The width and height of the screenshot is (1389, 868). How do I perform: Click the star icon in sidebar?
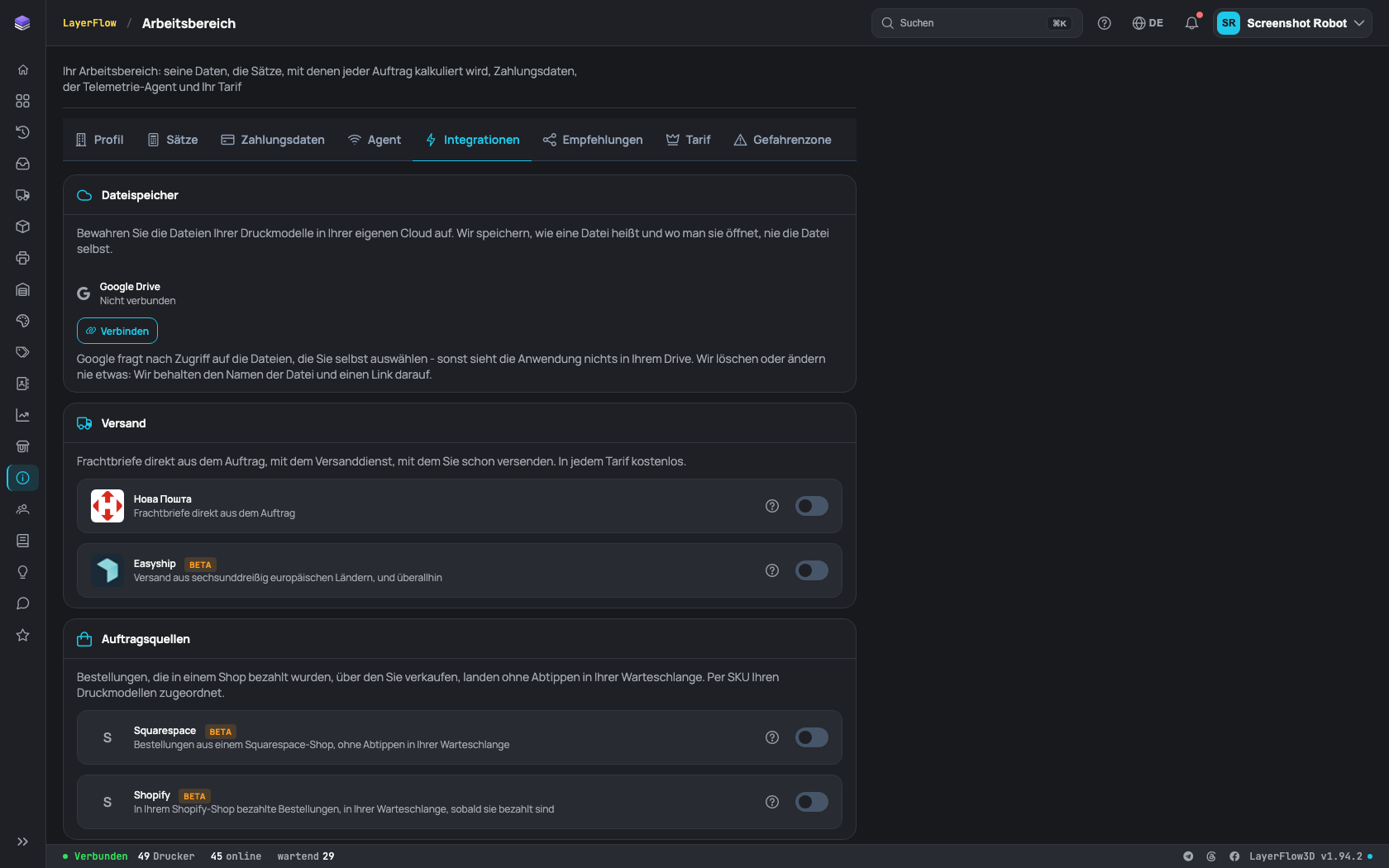[22, 635]
